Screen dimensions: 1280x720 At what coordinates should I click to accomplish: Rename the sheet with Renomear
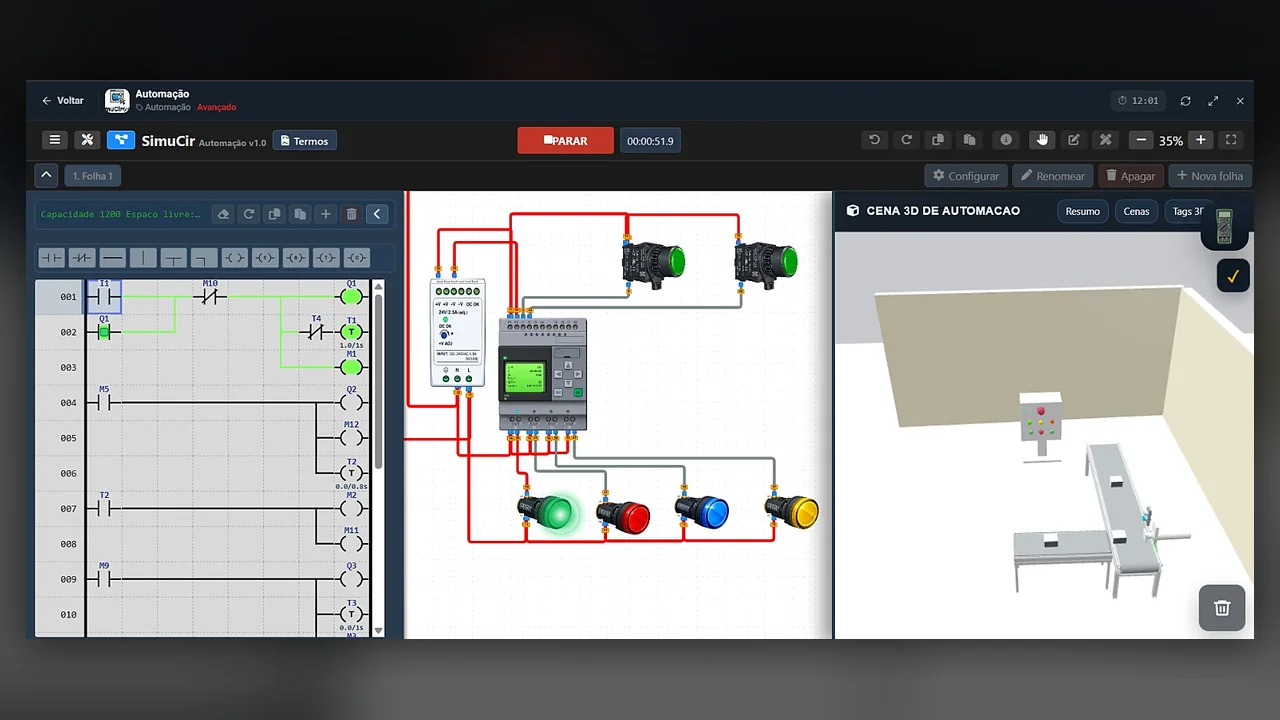point(1052,176)
